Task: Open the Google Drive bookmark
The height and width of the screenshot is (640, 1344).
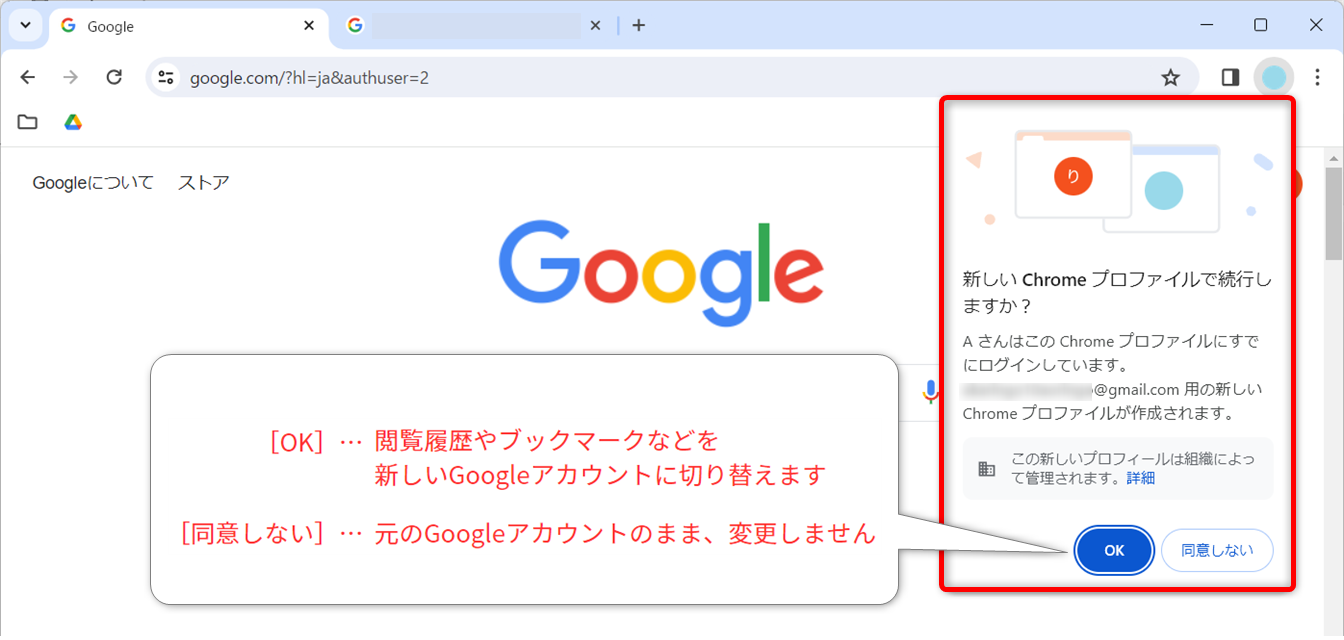Action: pyautogui.click(x=73, y=122)
